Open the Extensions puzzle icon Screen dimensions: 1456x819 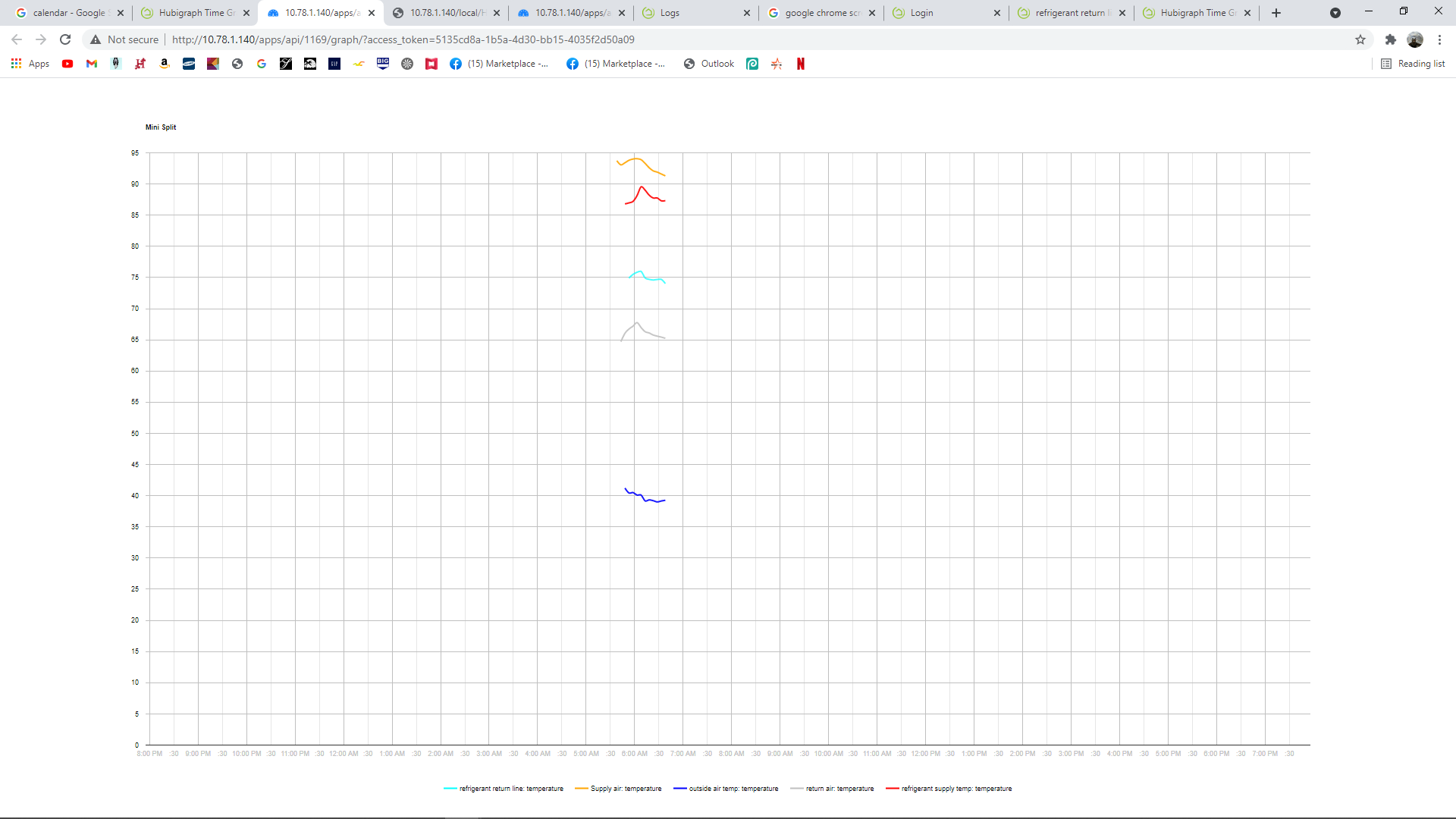pyautogui.click(x=1390, y=39)
